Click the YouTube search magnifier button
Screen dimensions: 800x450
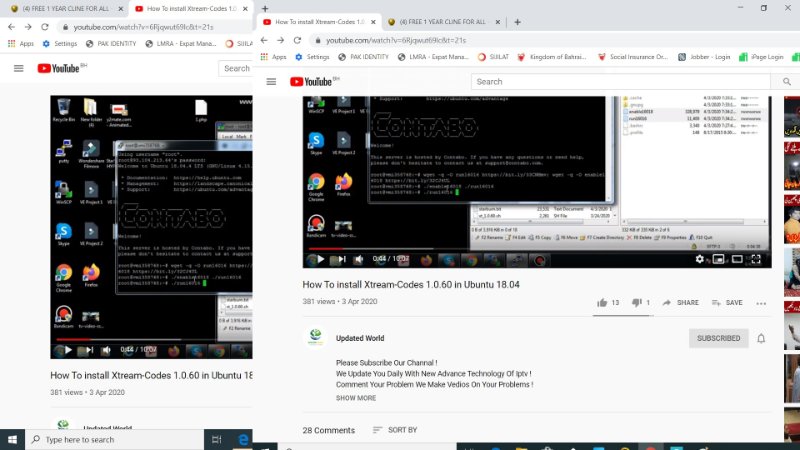[787, 81]
